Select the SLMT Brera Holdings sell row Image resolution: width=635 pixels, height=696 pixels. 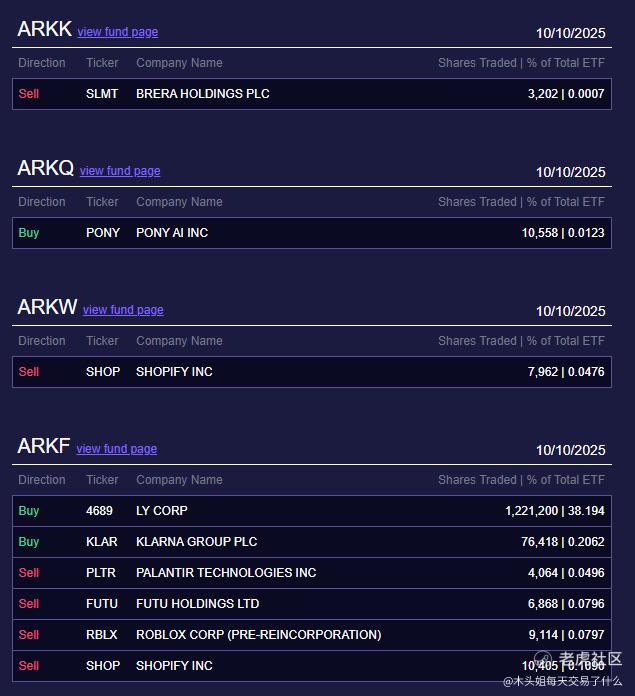(311, 94)
